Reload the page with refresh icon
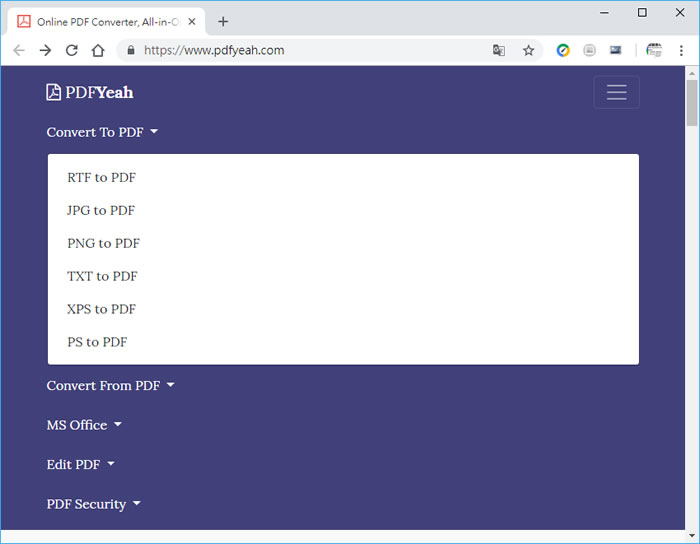 pos(71,50)
